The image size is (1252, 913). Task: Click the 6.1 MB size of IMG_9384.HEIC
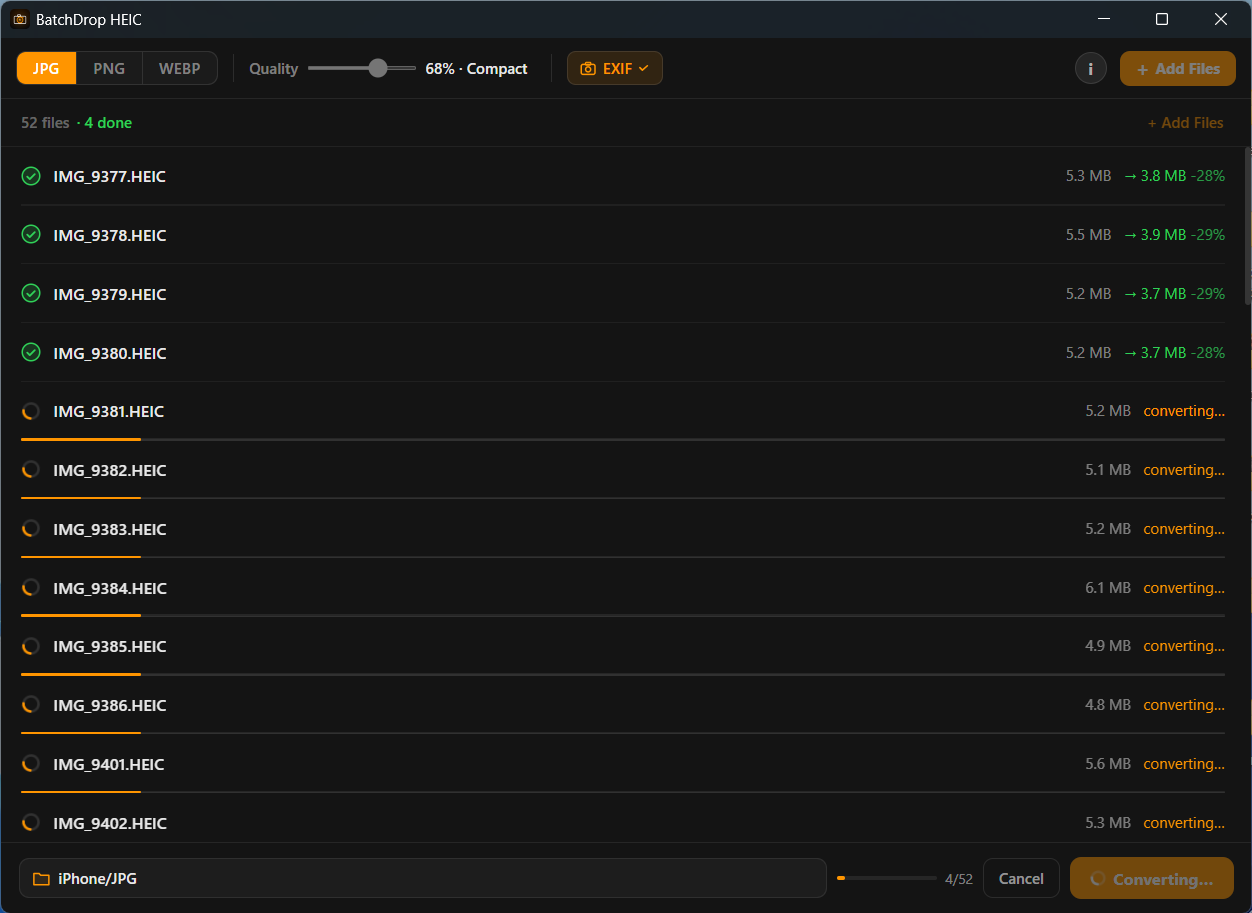1108,588
